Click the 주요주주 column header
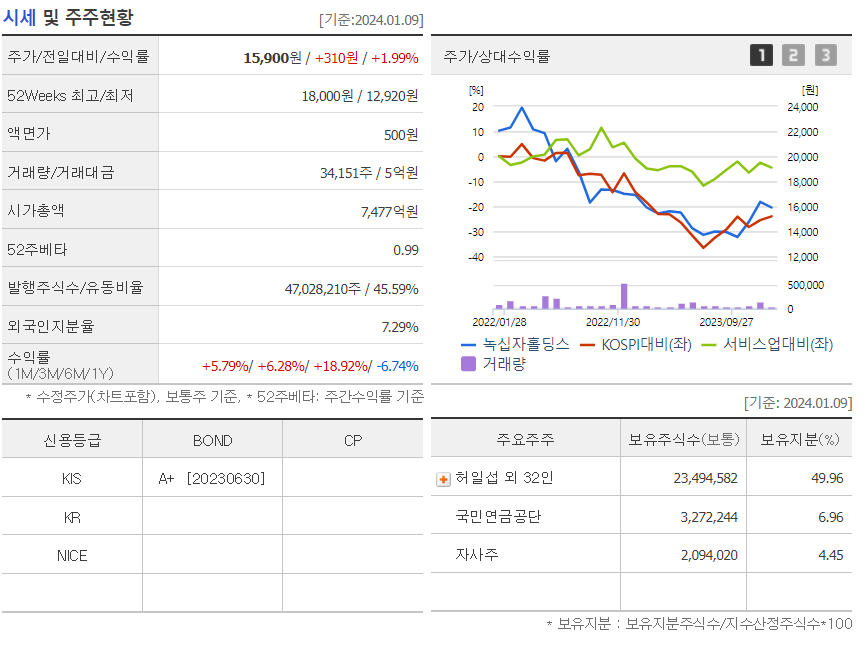868x645 pixels. pyautogui.click(x=525, y=440)
